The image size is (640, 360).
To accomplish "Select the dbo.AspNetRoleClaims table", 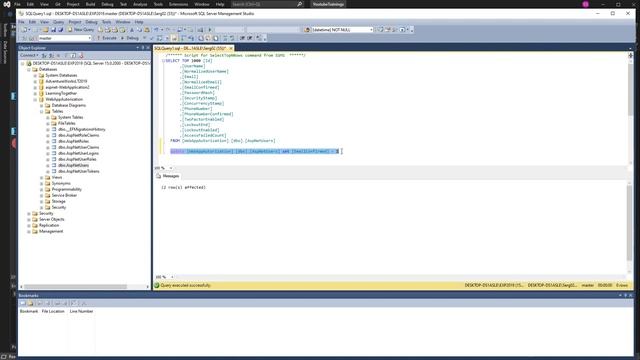I will 78,135.
